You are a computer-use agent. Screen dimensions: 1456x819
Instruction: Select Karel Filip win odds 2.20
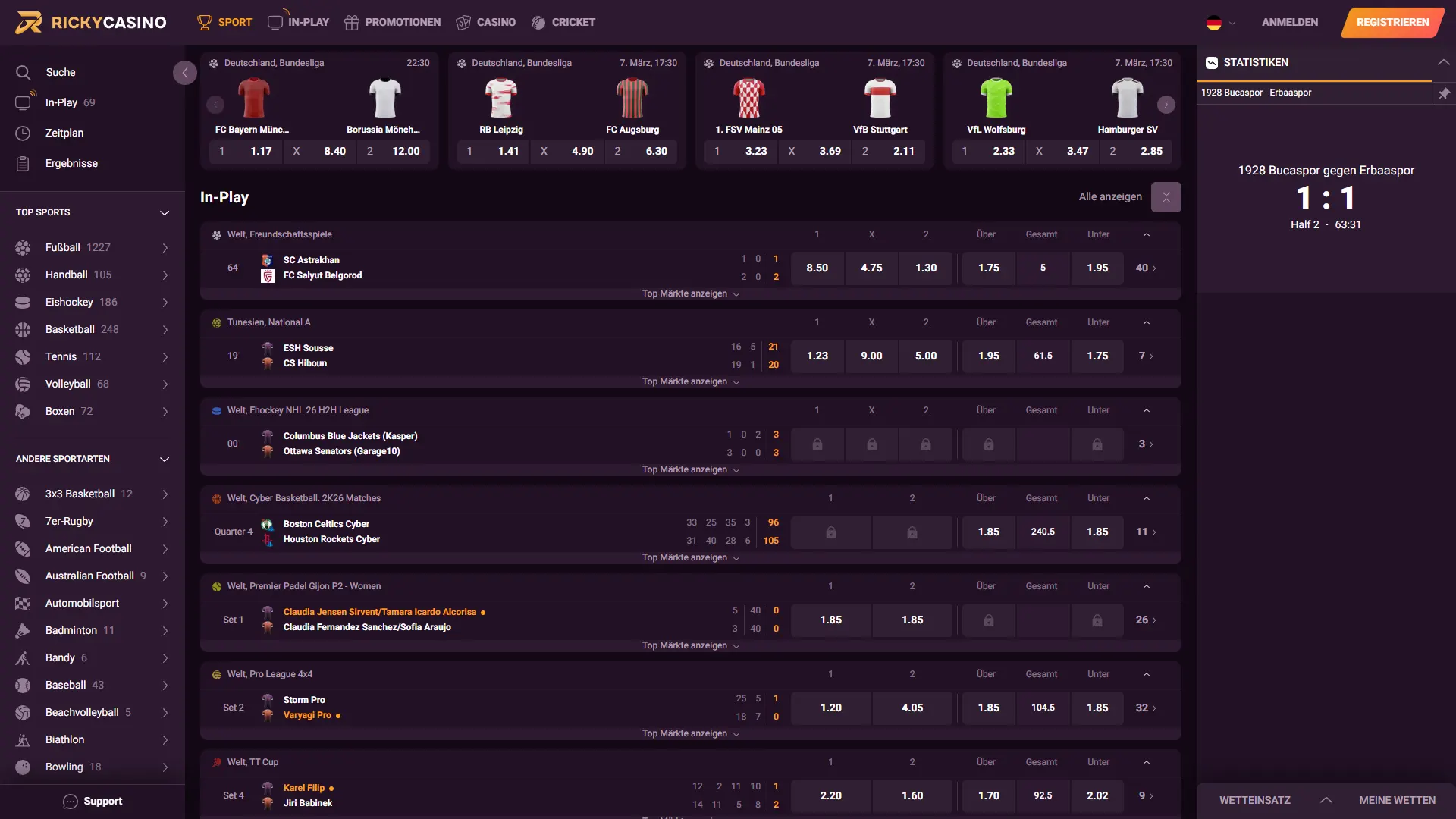pyautogui.click(x=831, y=795)
